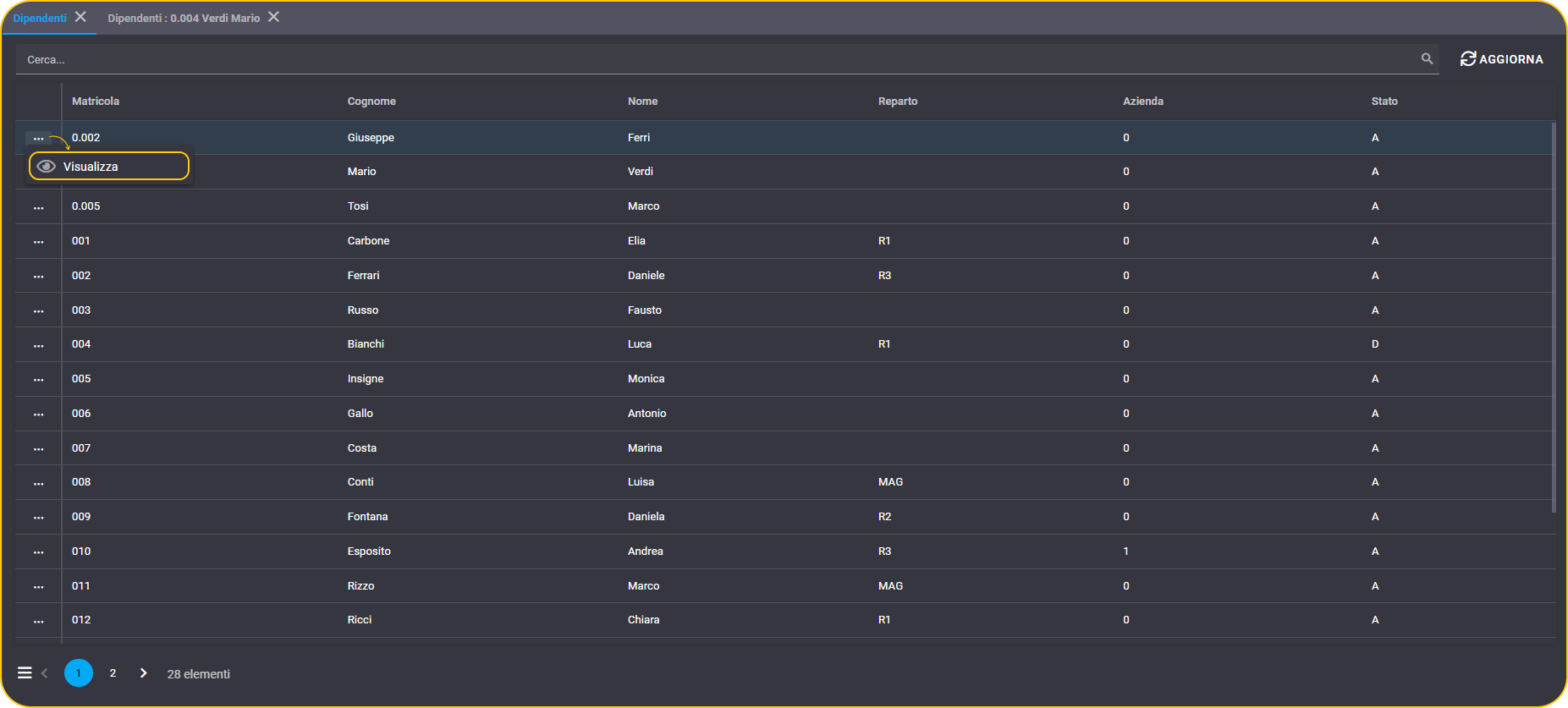1568x708 pixels.
Task: Open row menu for Costa Marina
Action: pyautogui.click(x=38, y=449)
